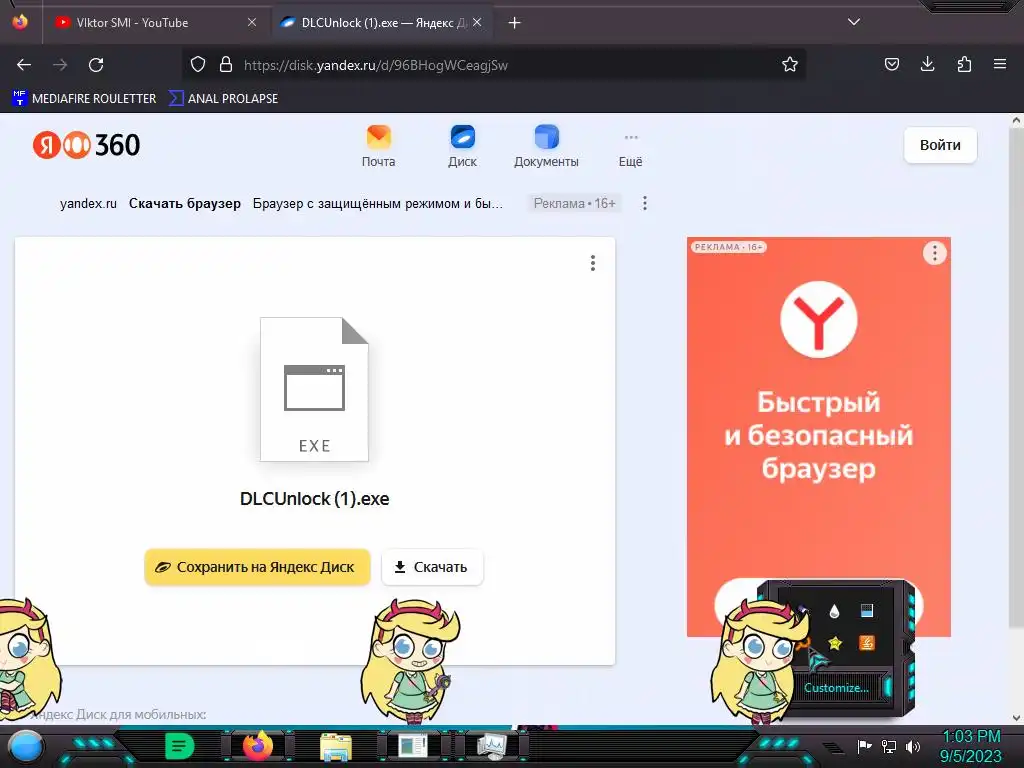This screenshot has height=768, width=1024.
Task: Reload the current Yandex Disk page
Action: pos(96,65)
